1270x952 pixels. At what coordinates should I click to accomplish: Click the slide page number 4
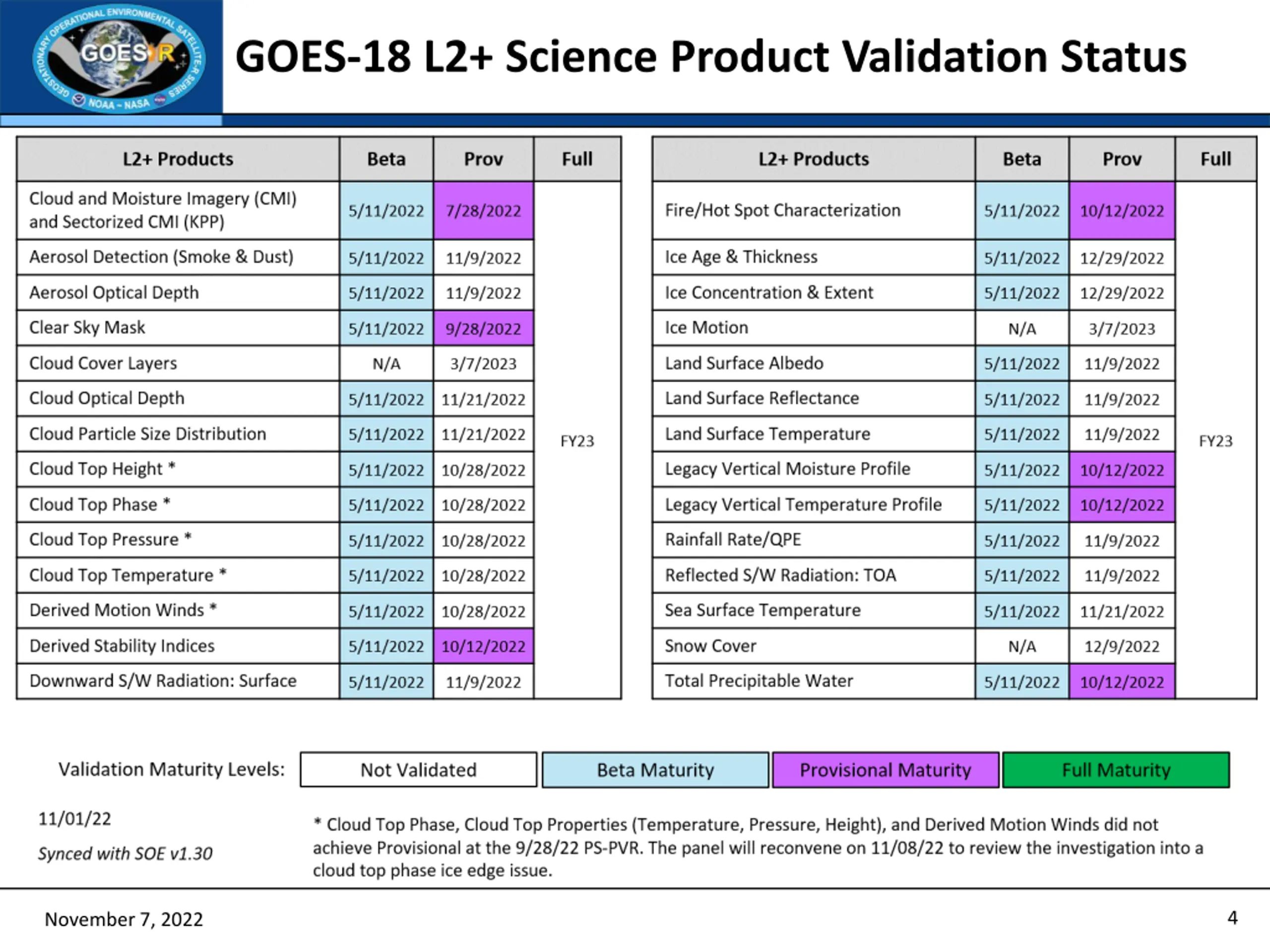click(1232, 918)
